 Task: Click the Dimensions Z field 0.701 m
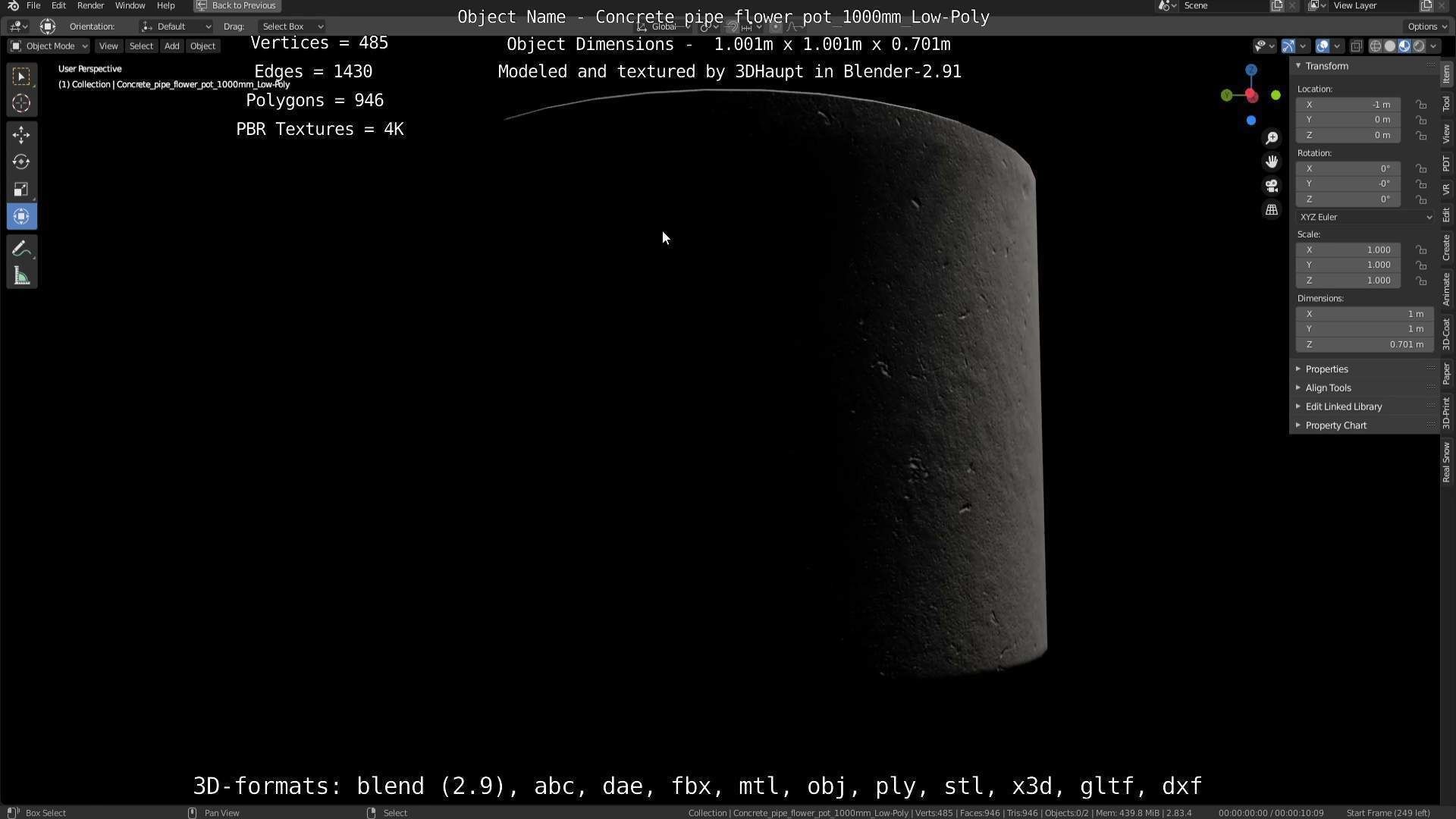tap(1364, 344)
